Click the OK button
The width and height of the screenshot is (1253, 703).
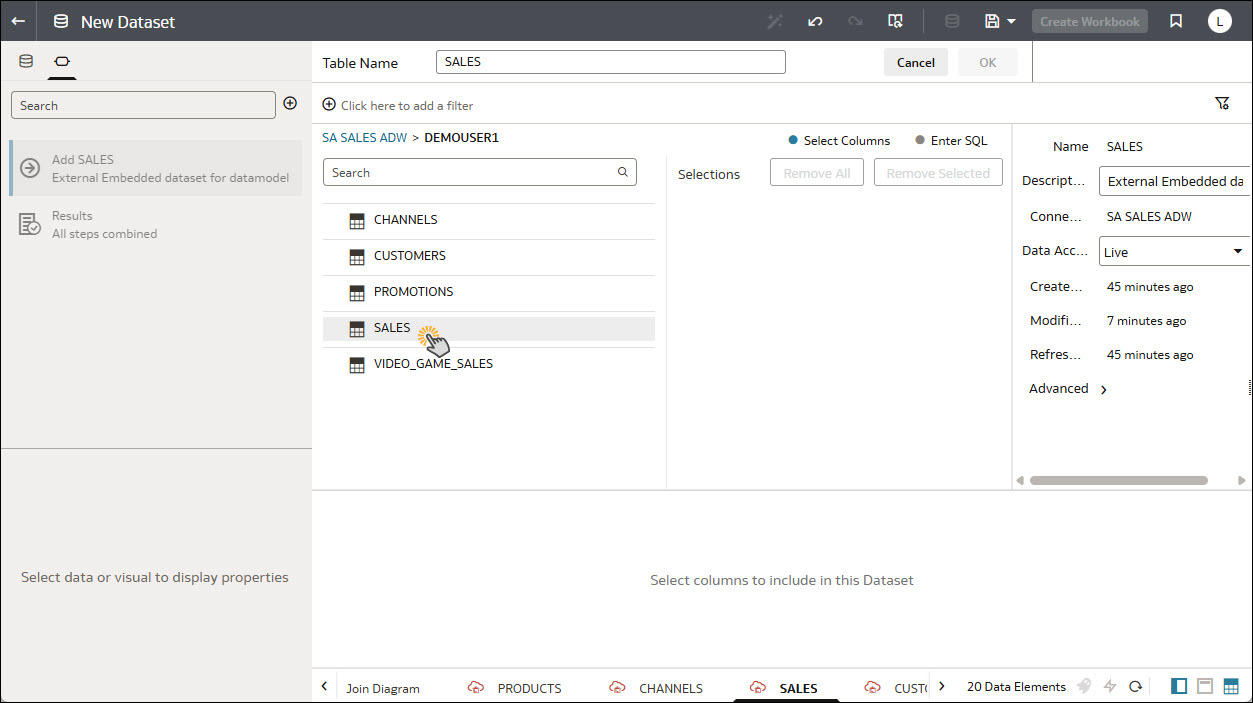tap(988, 62)
